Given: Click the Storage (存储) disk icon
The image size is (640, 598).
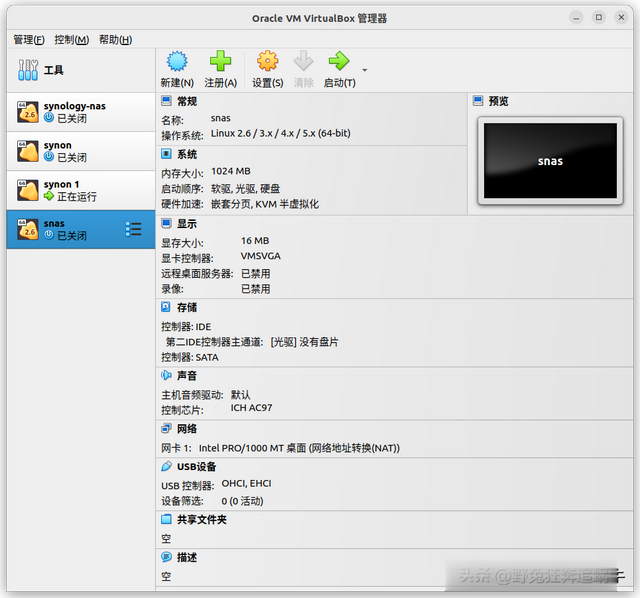Looking at the screenshot, I should pyautogui.click(x=166, y=307).
